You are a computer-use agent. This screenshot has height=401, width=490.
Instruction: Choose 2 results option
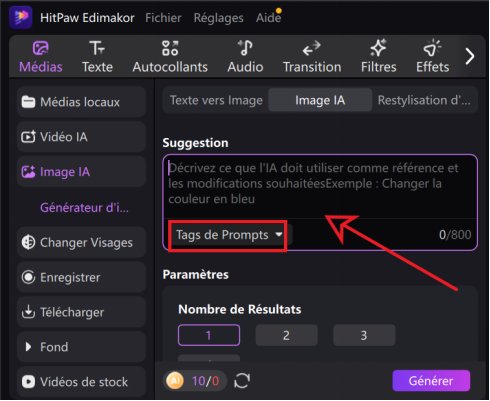286,335
